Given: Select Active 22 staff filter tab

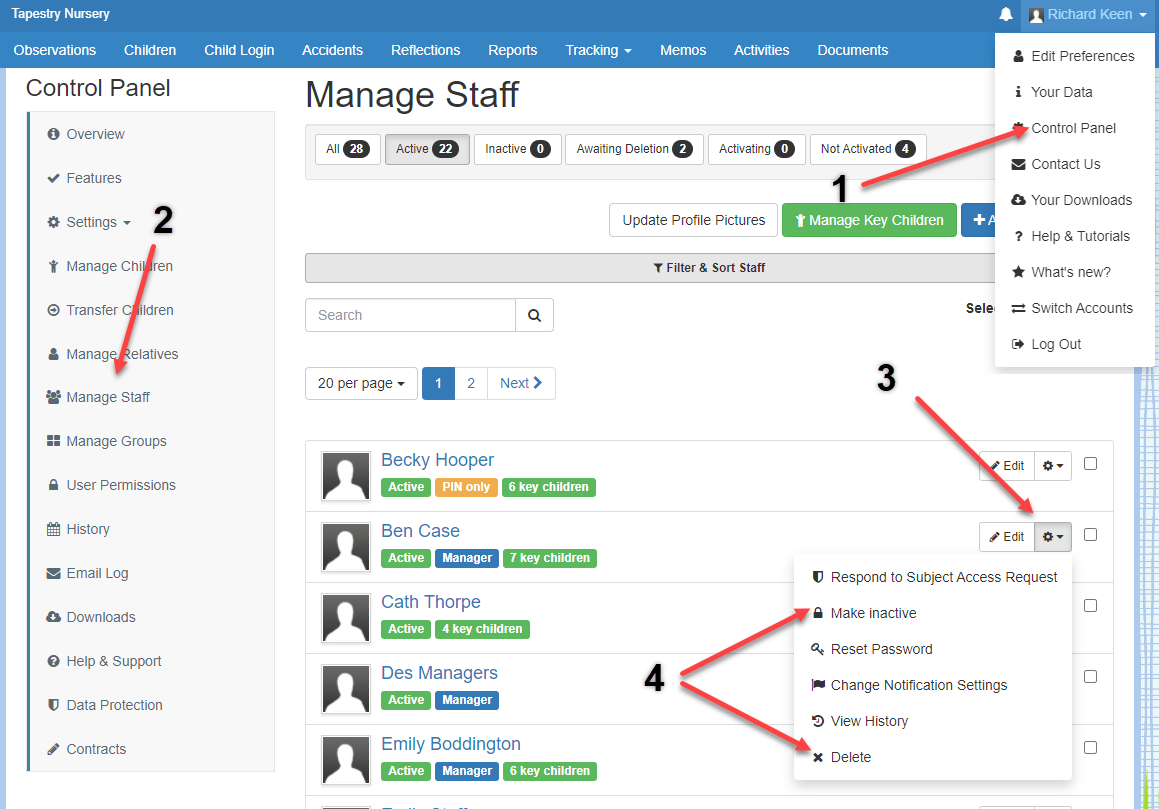Looking at the screenshot, I should click(x=427, y=149).
